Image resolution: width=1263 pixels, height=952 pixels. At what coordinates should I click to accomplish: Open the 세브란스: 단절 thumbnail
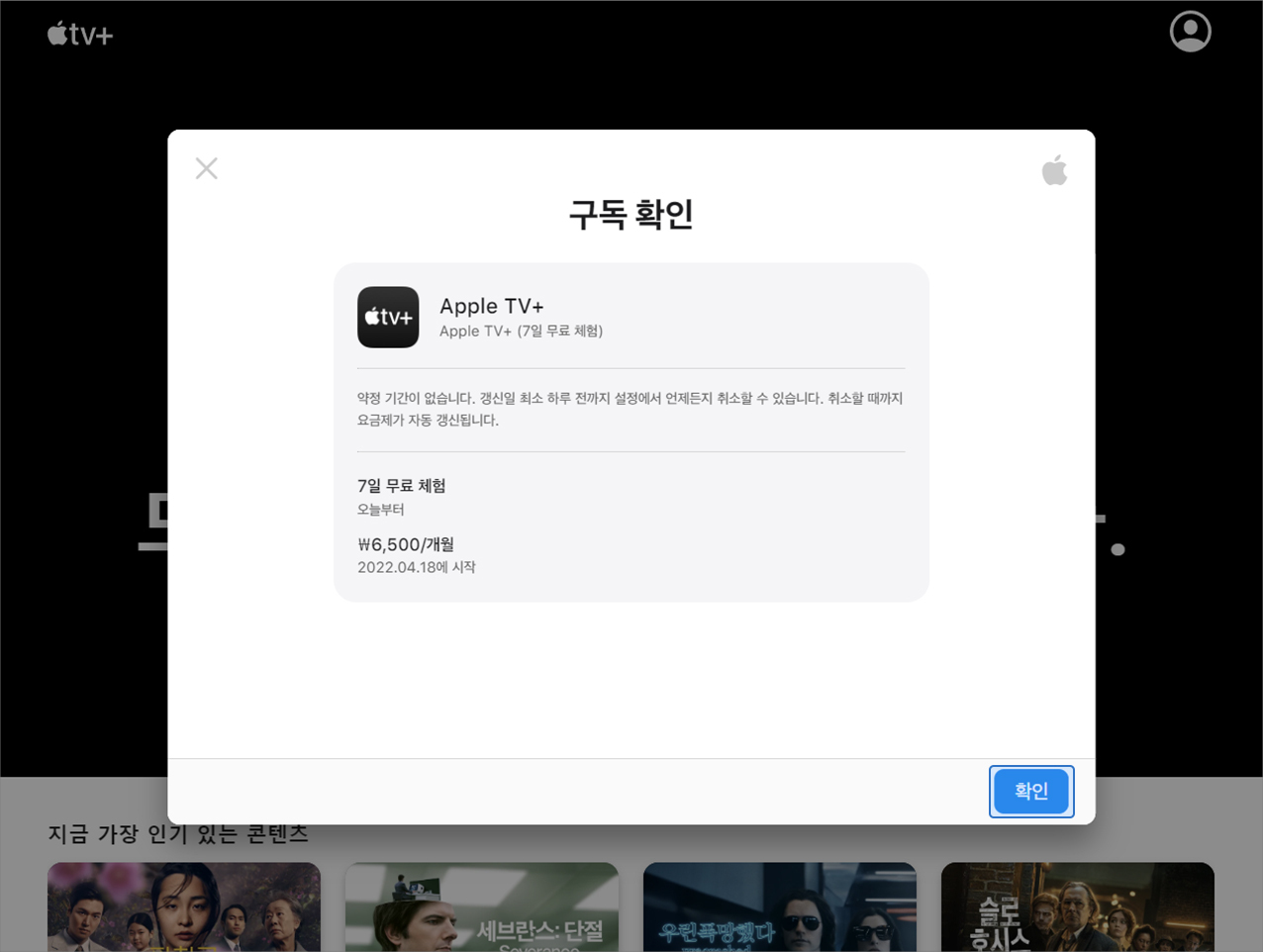tap(482, 906)
